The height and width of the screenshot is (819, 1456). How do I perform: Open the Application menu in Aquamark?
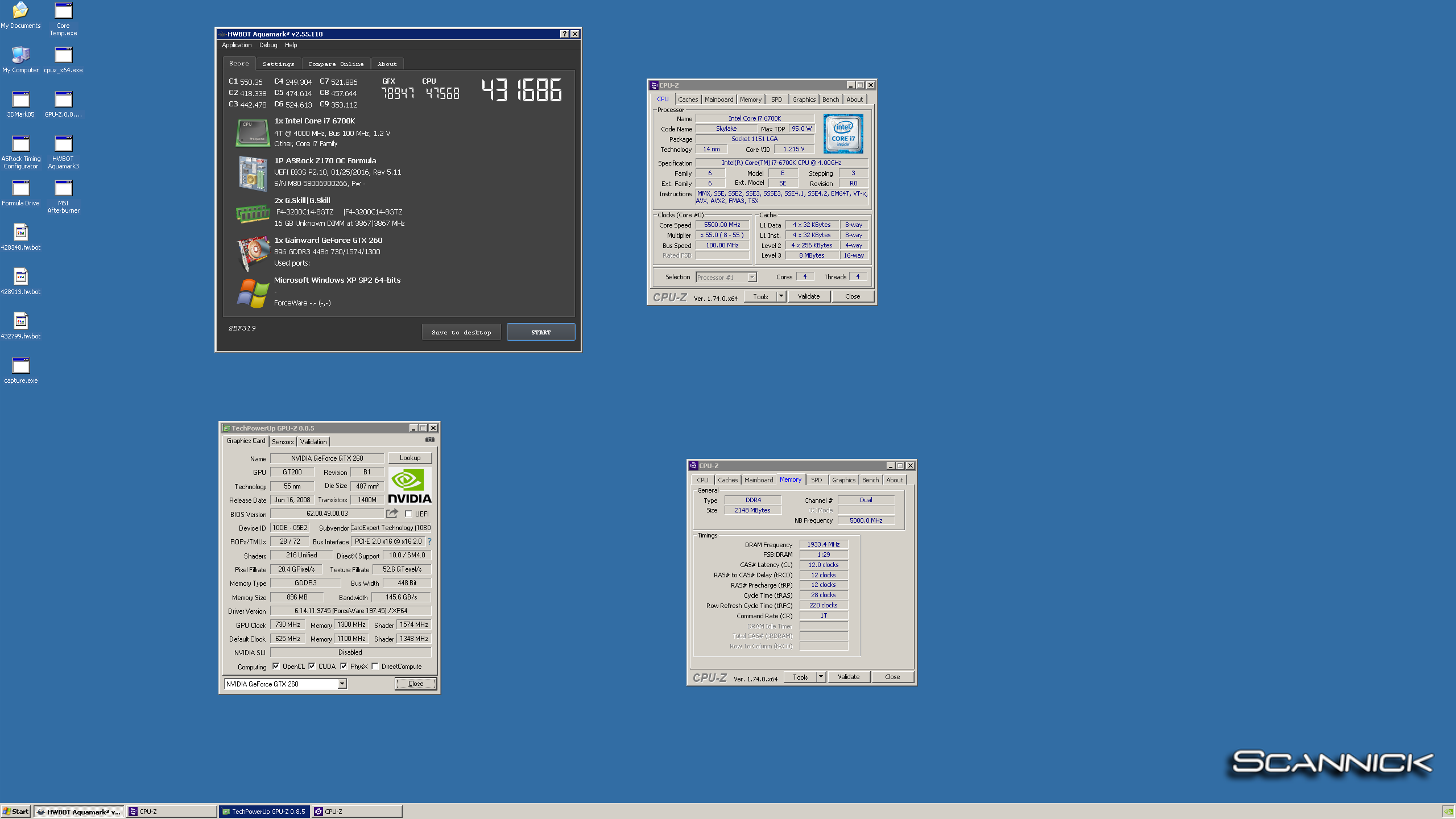tap(237, 45)
